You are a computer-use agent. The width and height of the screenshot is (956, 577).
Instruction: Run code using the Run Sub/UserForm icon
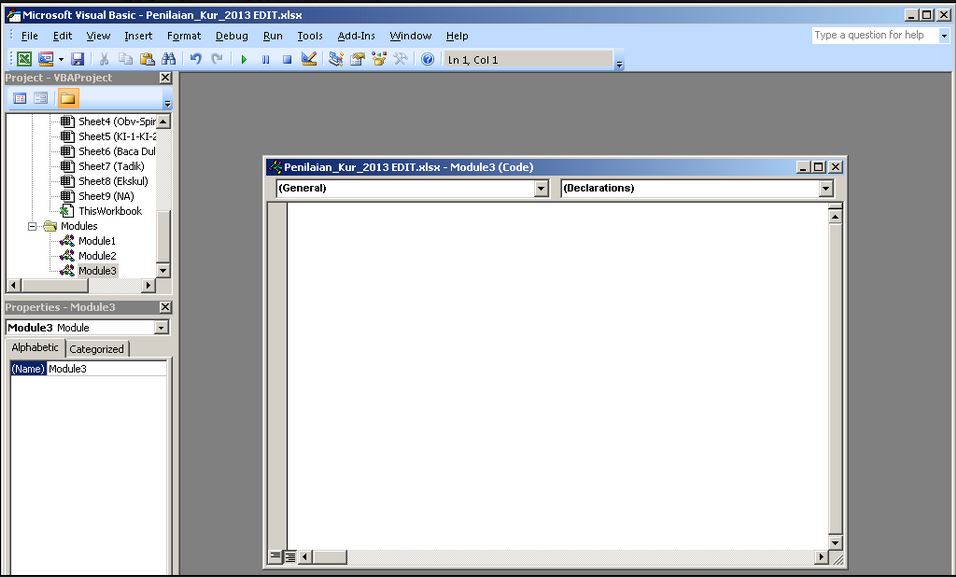[244, 58]
